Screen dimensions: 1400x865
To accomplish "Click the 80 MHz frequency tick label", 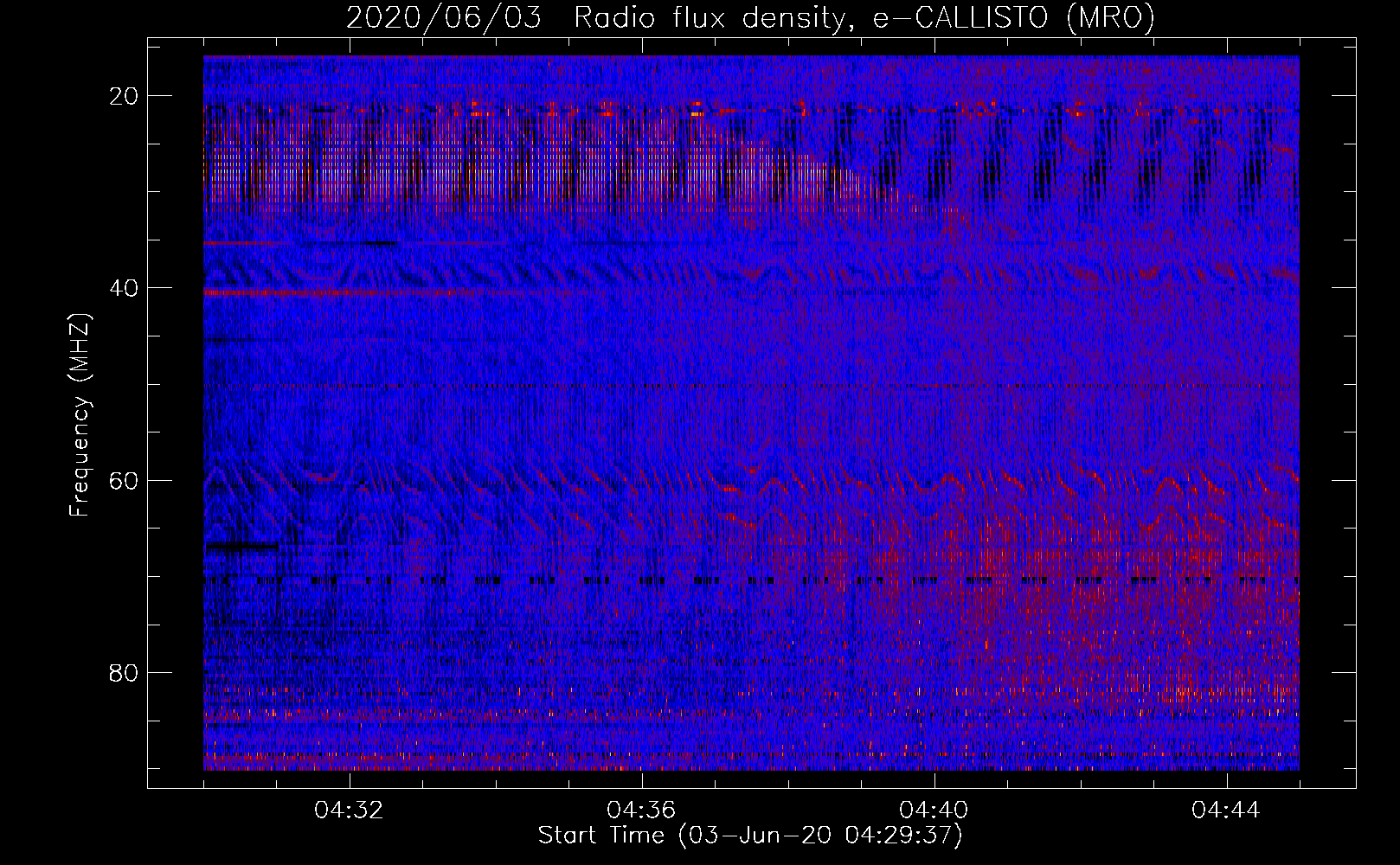I will tap(125, 672).
